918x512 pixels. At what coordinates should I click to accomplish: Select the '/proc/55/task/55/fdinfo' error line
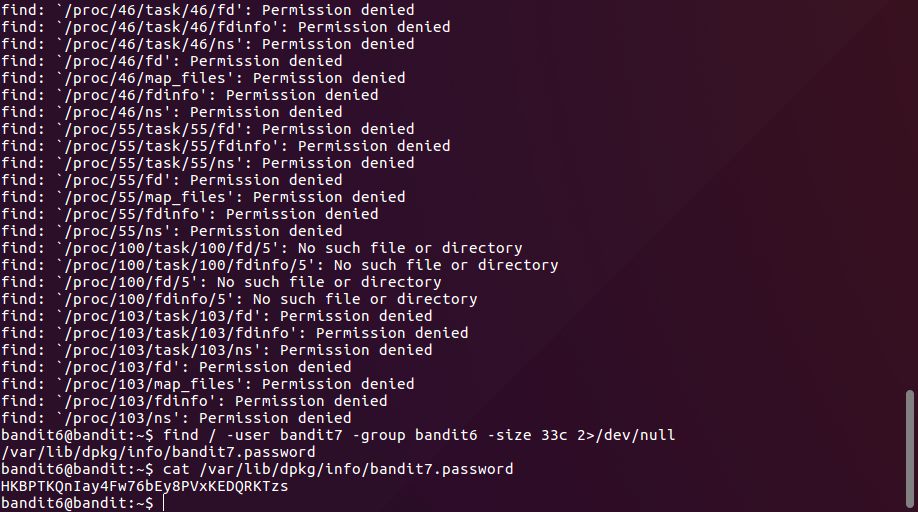click(225, 146)
